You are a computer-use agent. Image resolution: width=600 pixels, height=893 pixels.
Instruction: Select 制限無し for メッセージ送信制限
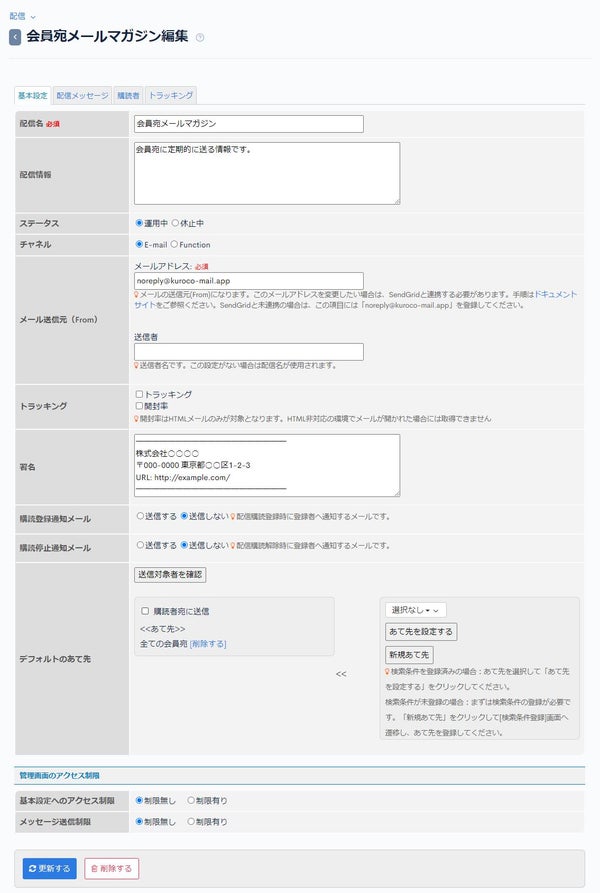(139, 822)
